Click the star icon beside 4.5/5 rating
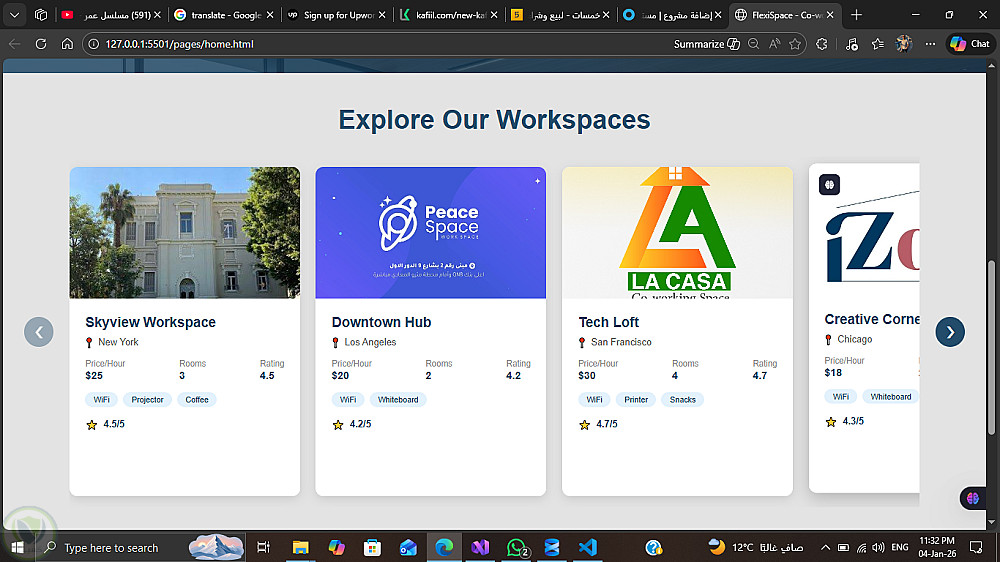Image resolution: width=1000 pixels, height=562 pixels. (91, 424)
